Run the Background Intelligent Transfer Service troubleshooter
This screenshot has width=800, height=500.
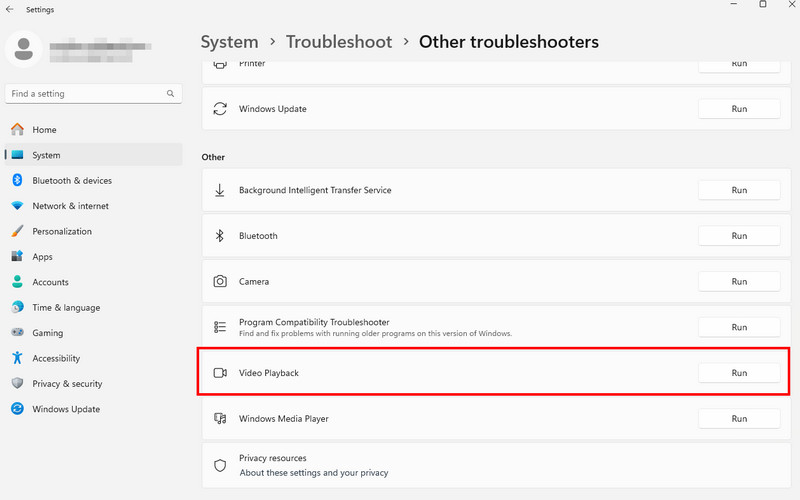point(738,190)
